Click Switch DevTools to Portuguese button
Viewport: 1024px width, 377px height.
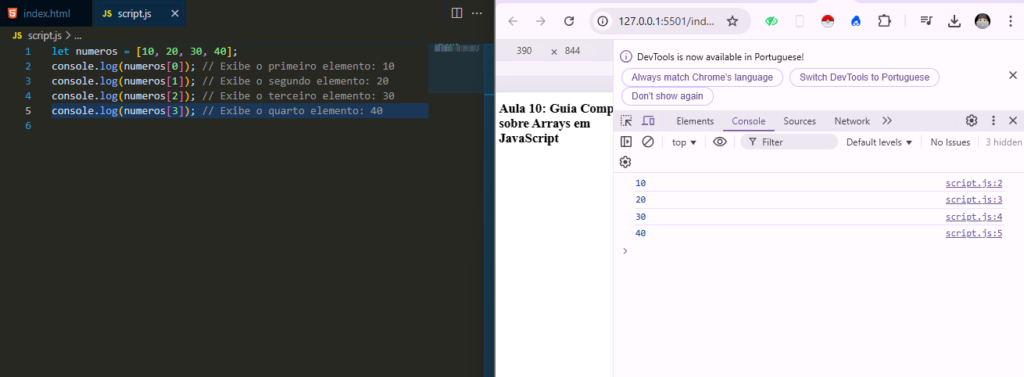pos(864,77)
